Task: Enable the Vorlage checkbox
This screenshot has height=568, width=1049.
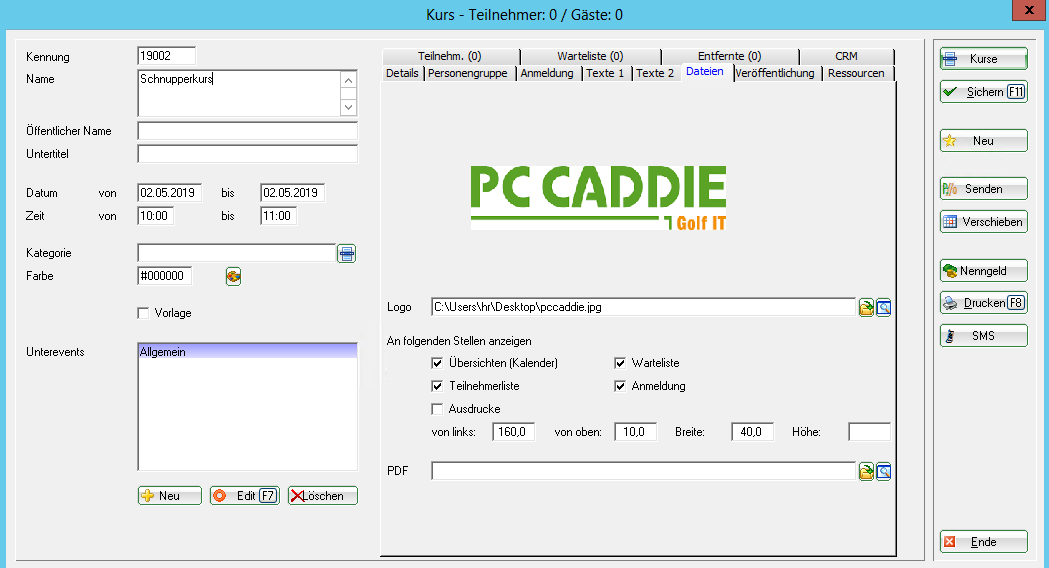Action: point(143,314)
